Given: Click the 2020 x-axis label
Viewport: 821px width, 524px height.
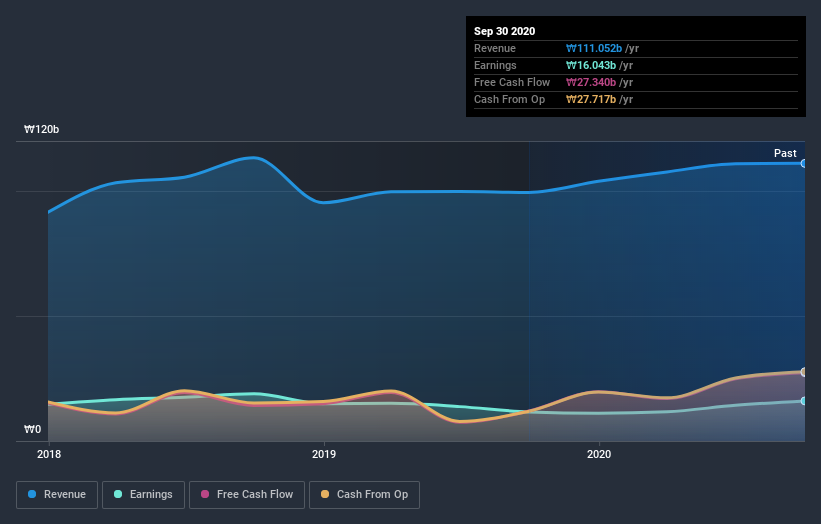Looking at the screenshot, I should coord(599,454).
